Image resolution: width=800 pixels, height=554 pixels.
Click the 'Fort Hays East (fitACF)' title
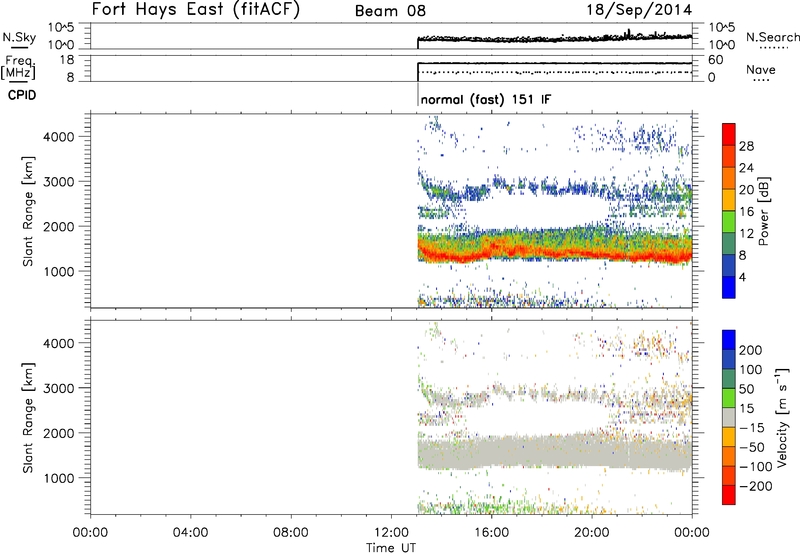[196, 10]
